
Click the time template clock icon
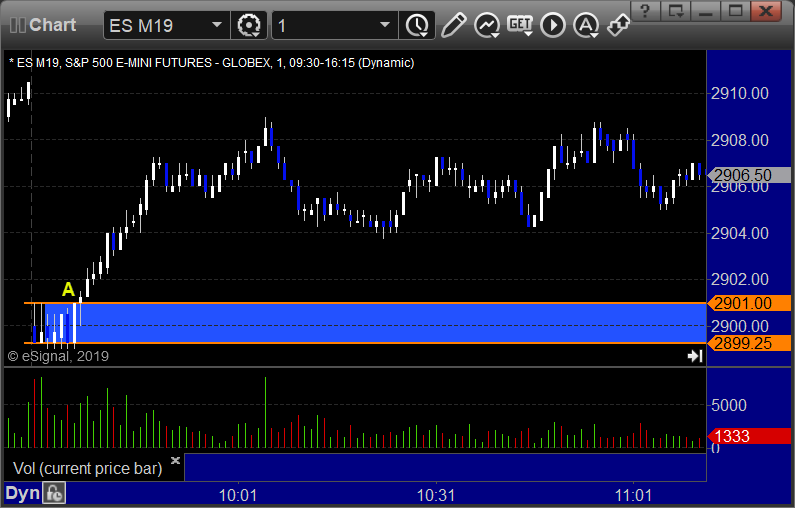pyautogui.click(x=417, y=25)
